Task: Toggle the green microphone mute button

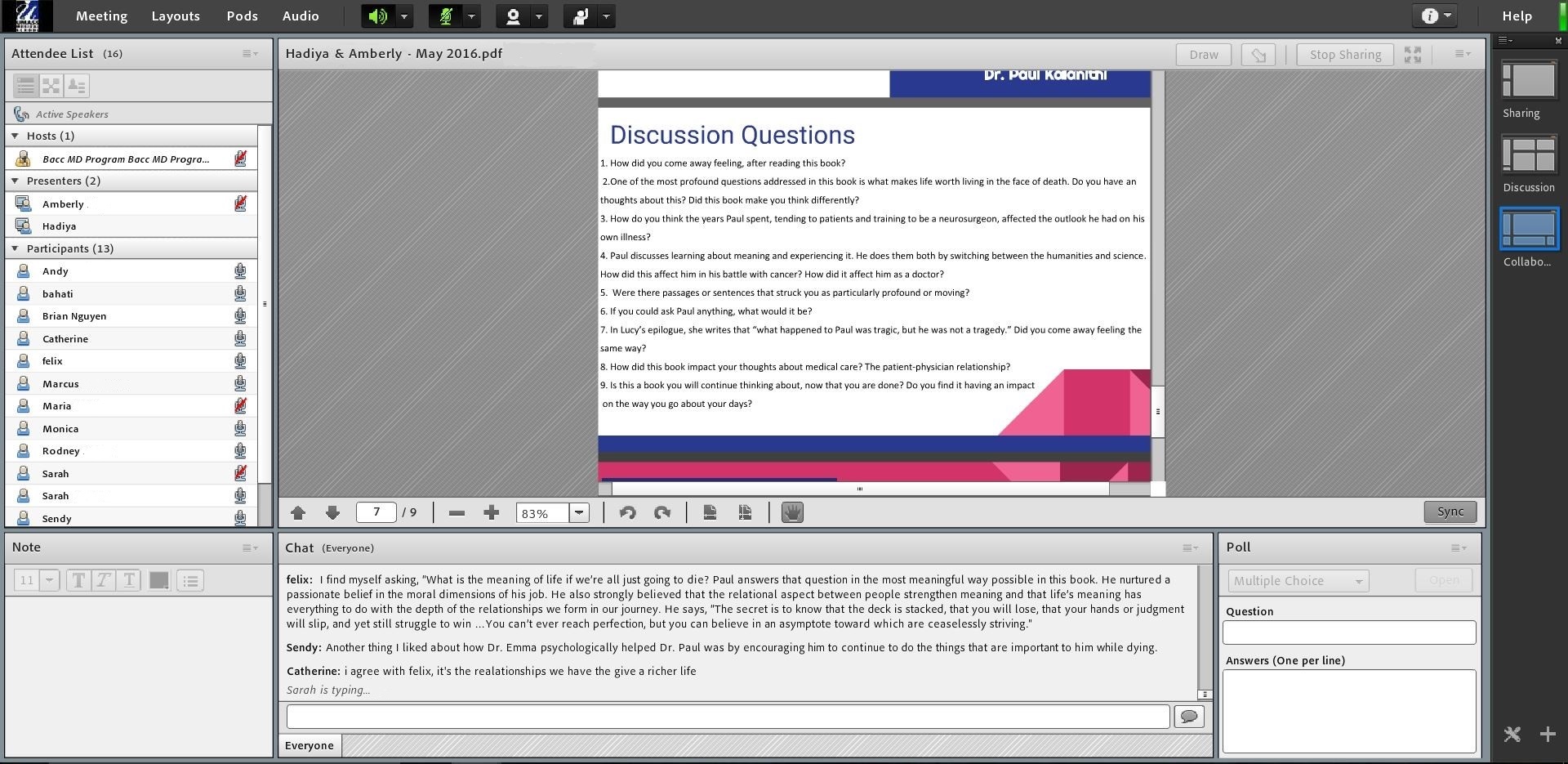Action: 446,16
